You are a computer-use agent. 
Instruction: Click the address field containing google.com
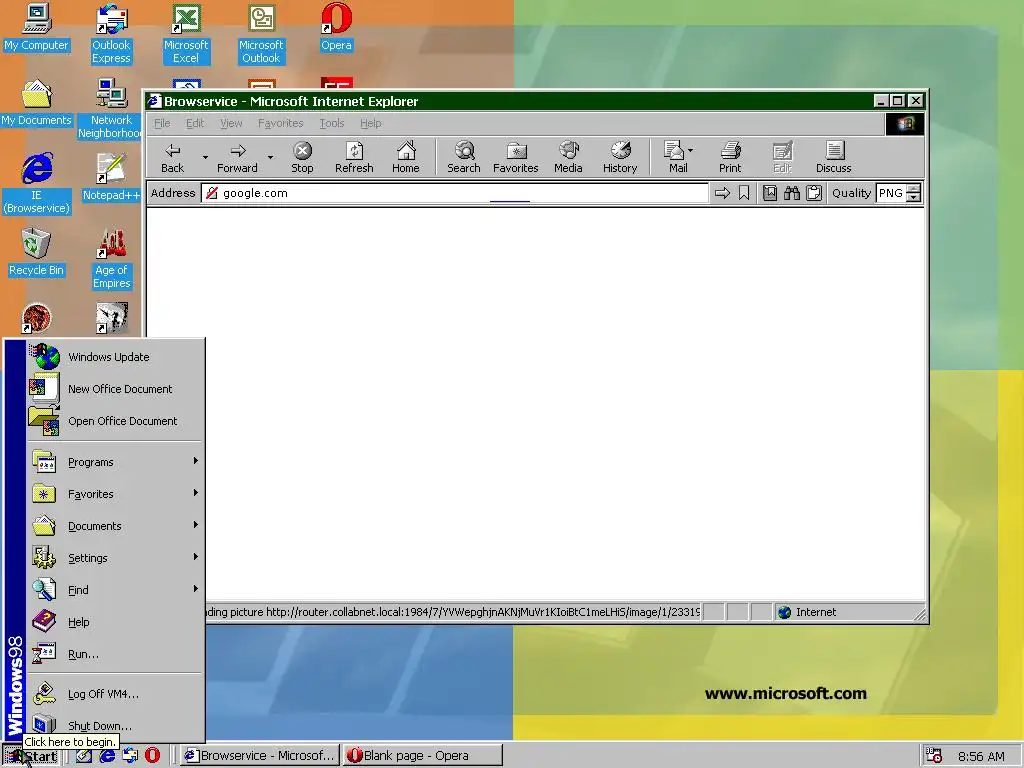point(455,193)
